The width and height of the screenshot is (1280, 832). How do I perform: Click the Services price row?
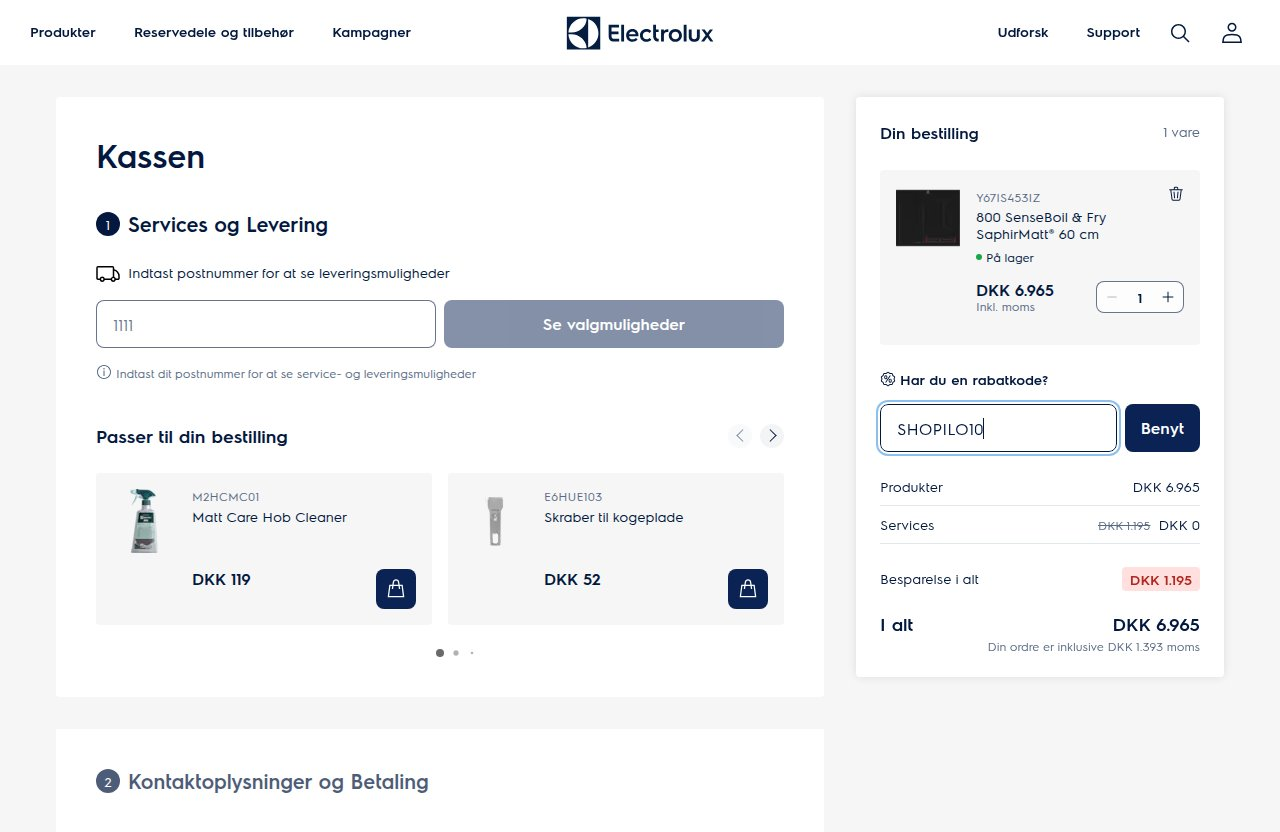point(1040,525)
